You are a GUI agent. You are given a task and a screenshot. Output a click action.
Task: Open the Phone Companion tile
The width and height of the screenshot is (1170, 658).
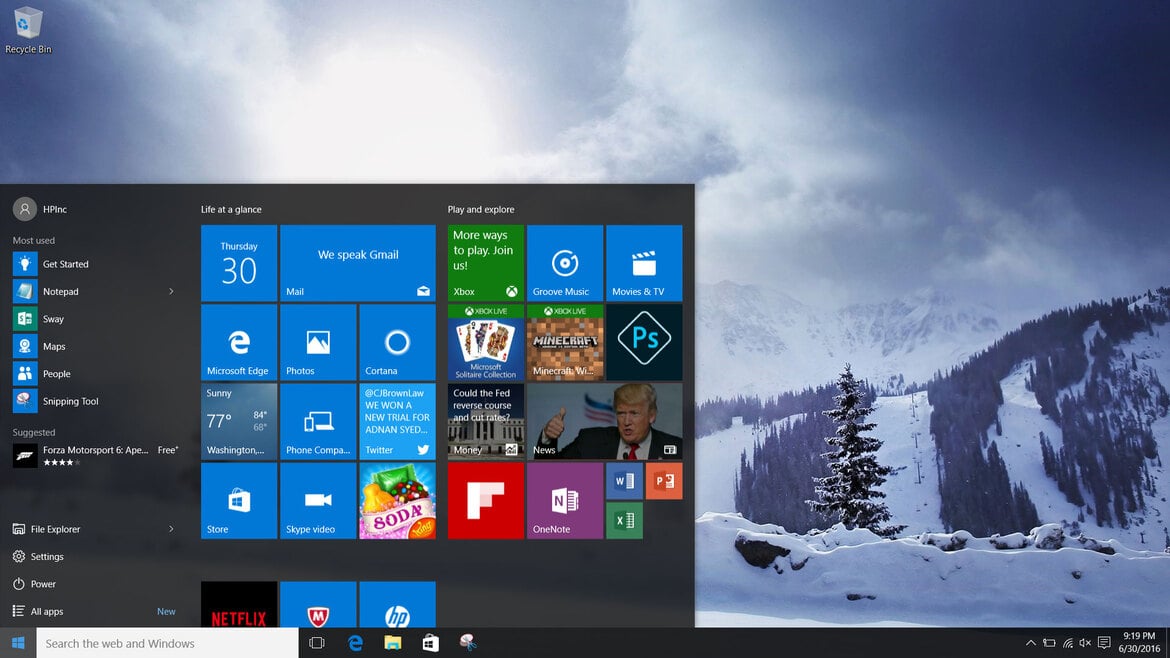318,422
